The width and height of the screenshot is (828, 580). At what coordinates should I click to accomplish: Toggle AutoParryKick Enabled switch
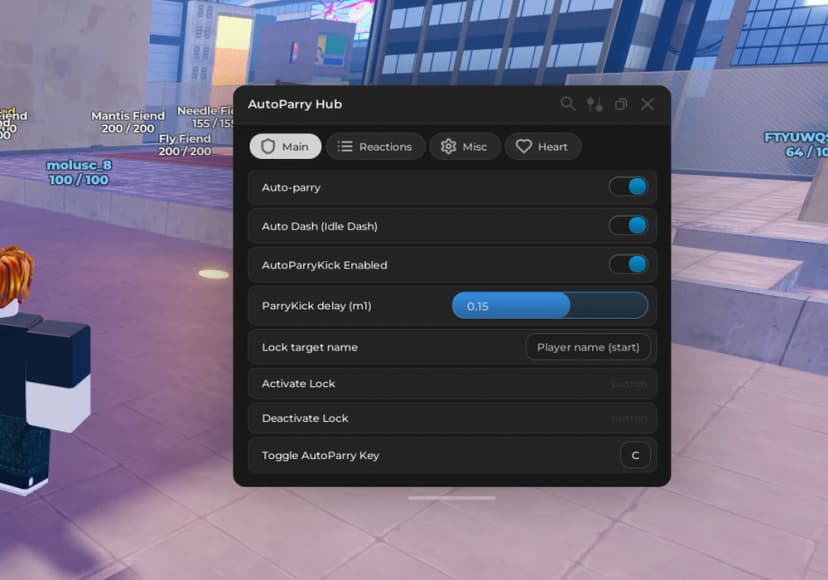click(x=628, y=264)
